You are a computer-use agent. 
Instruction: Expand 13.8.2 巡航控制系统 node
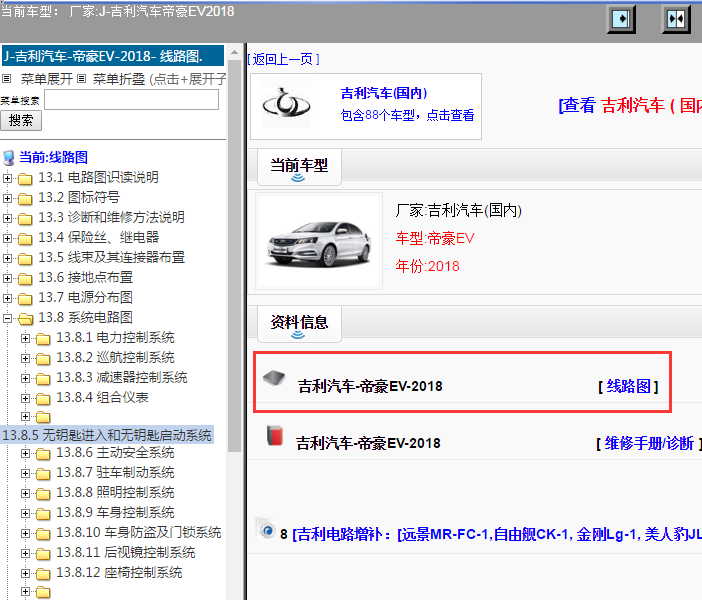coord(26,358)
